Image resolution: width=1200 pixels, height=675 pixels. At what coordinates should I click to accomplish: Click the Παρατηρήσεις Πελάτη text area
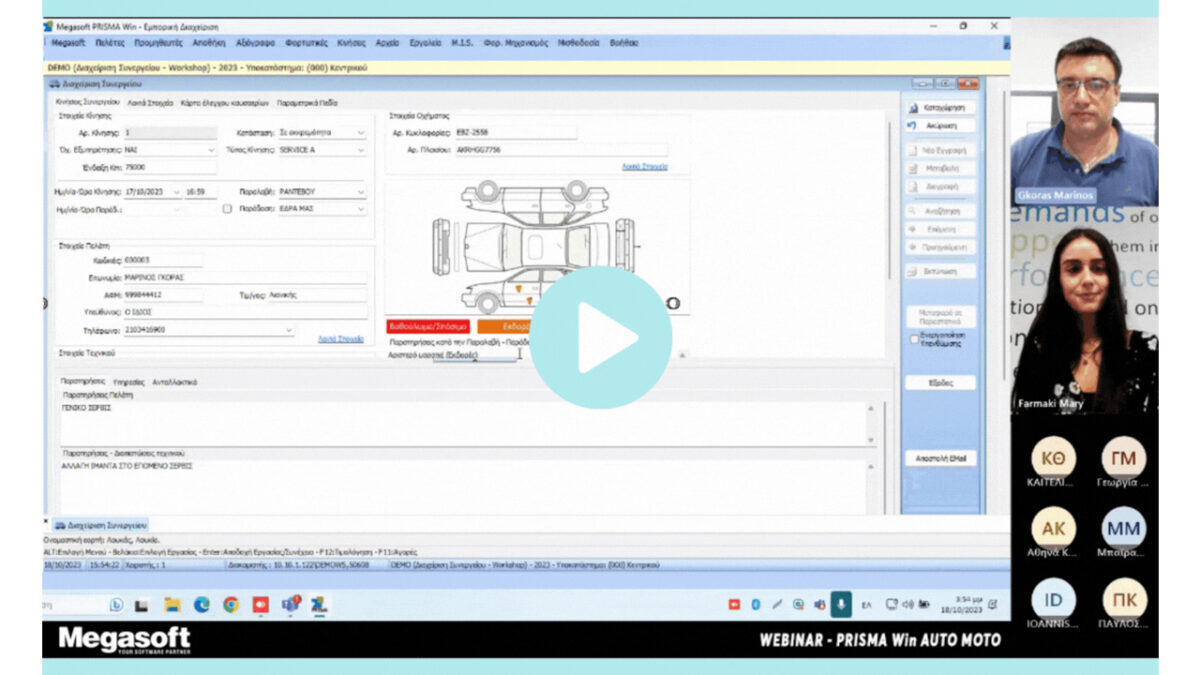(x=464, y=423)
